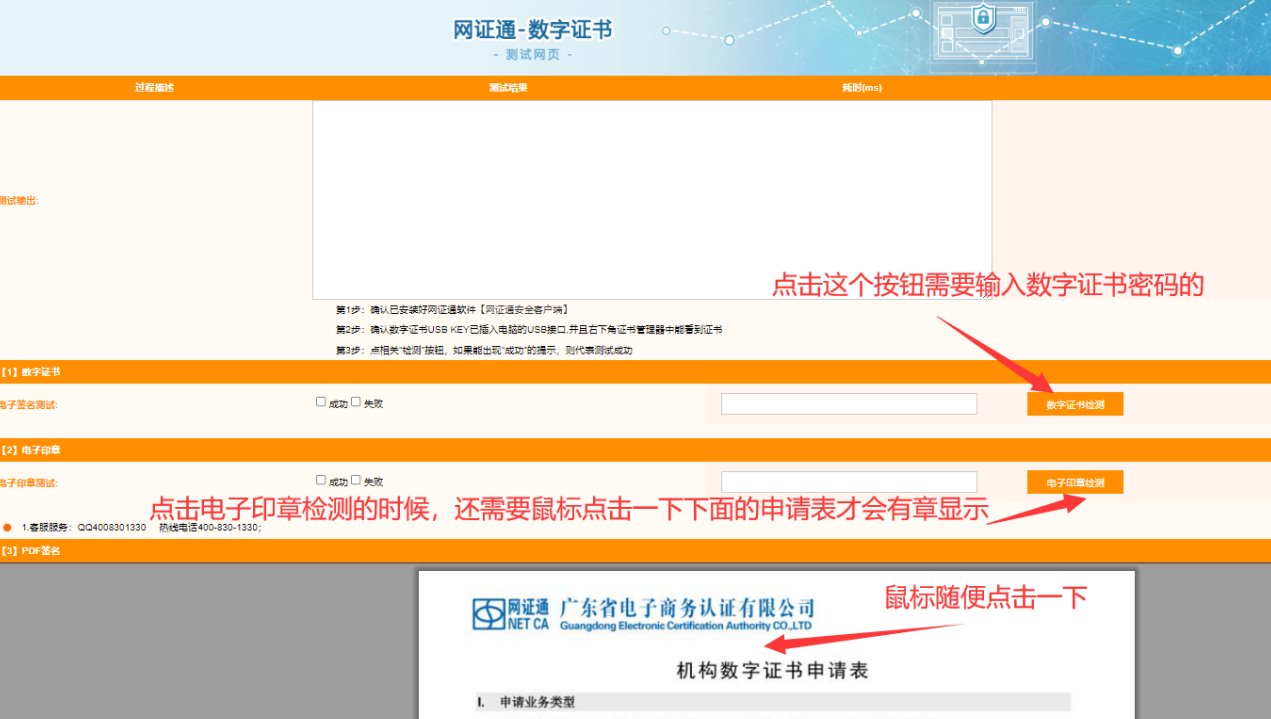1271x719 pixels.
Task: Click the NETCA logo on the application form
Action: (x=512, y=613)
